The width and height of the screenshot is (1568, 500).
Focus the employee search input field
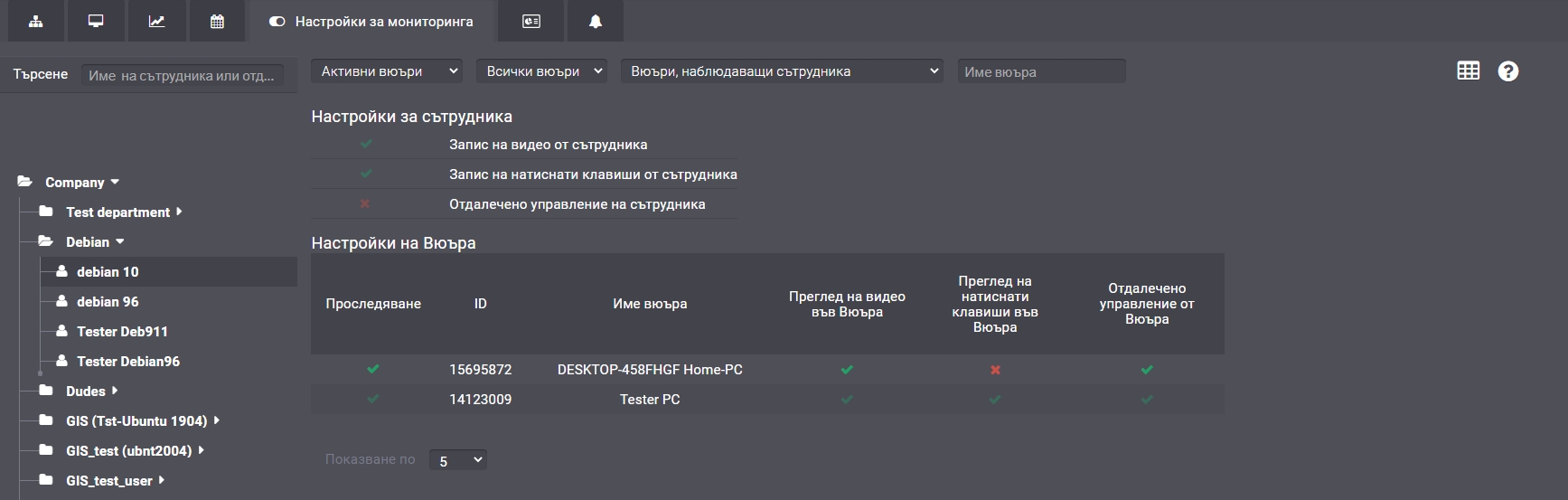183,75
